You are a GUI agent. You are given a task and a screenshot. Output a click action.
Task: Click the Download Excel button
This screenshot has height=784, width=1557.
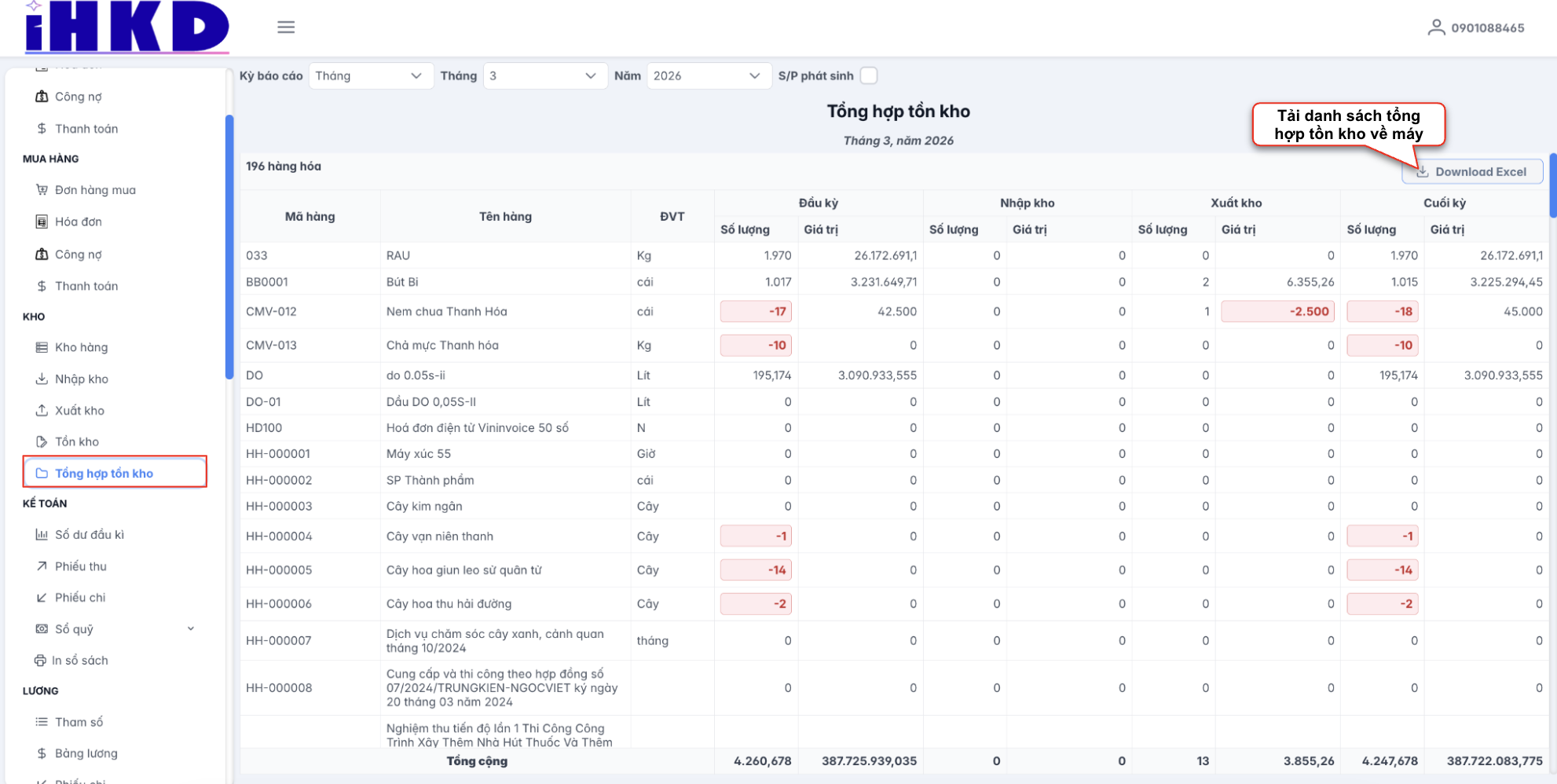1471,171
